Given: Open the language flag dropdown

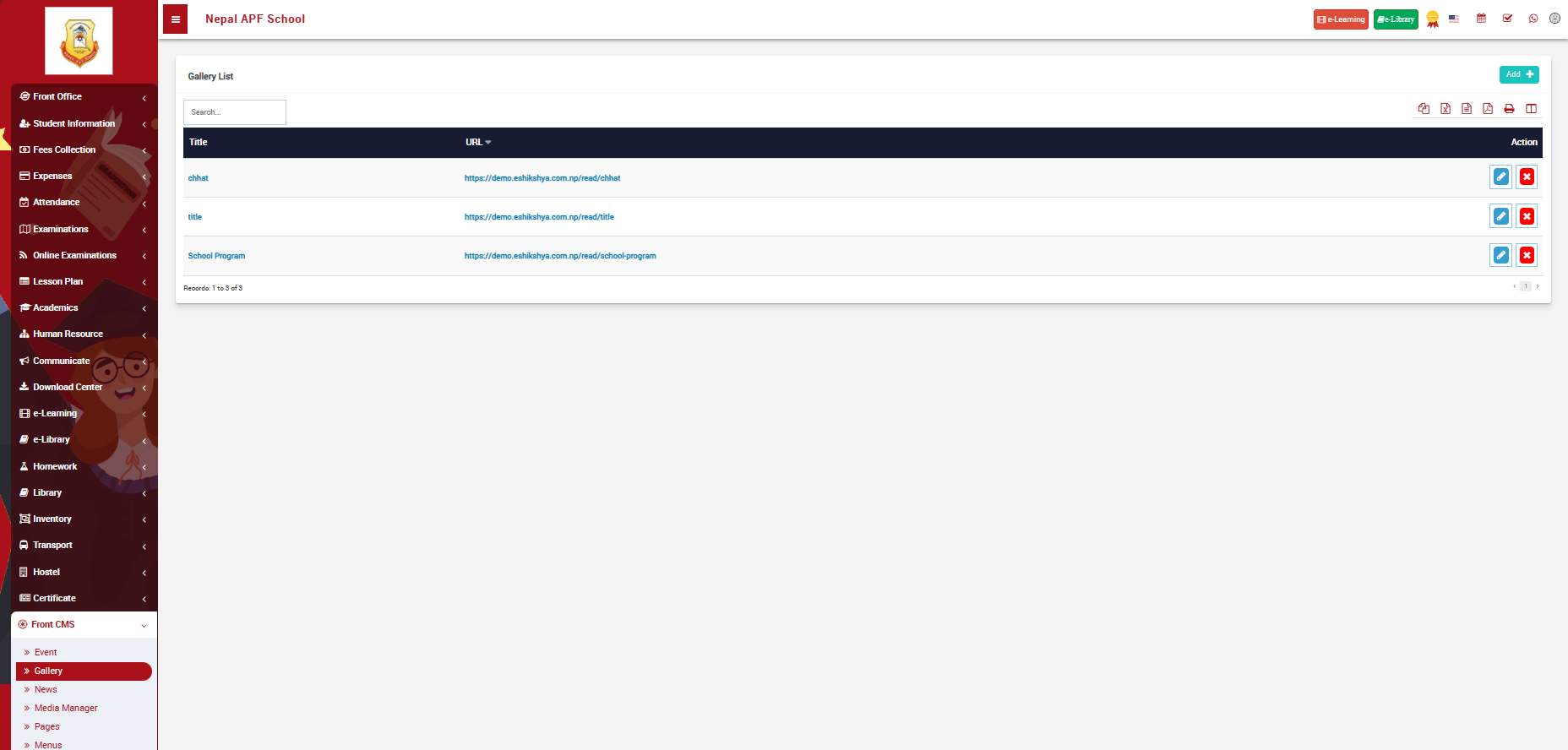Looking at the screenshot, I should click(x=1454, y=19).
